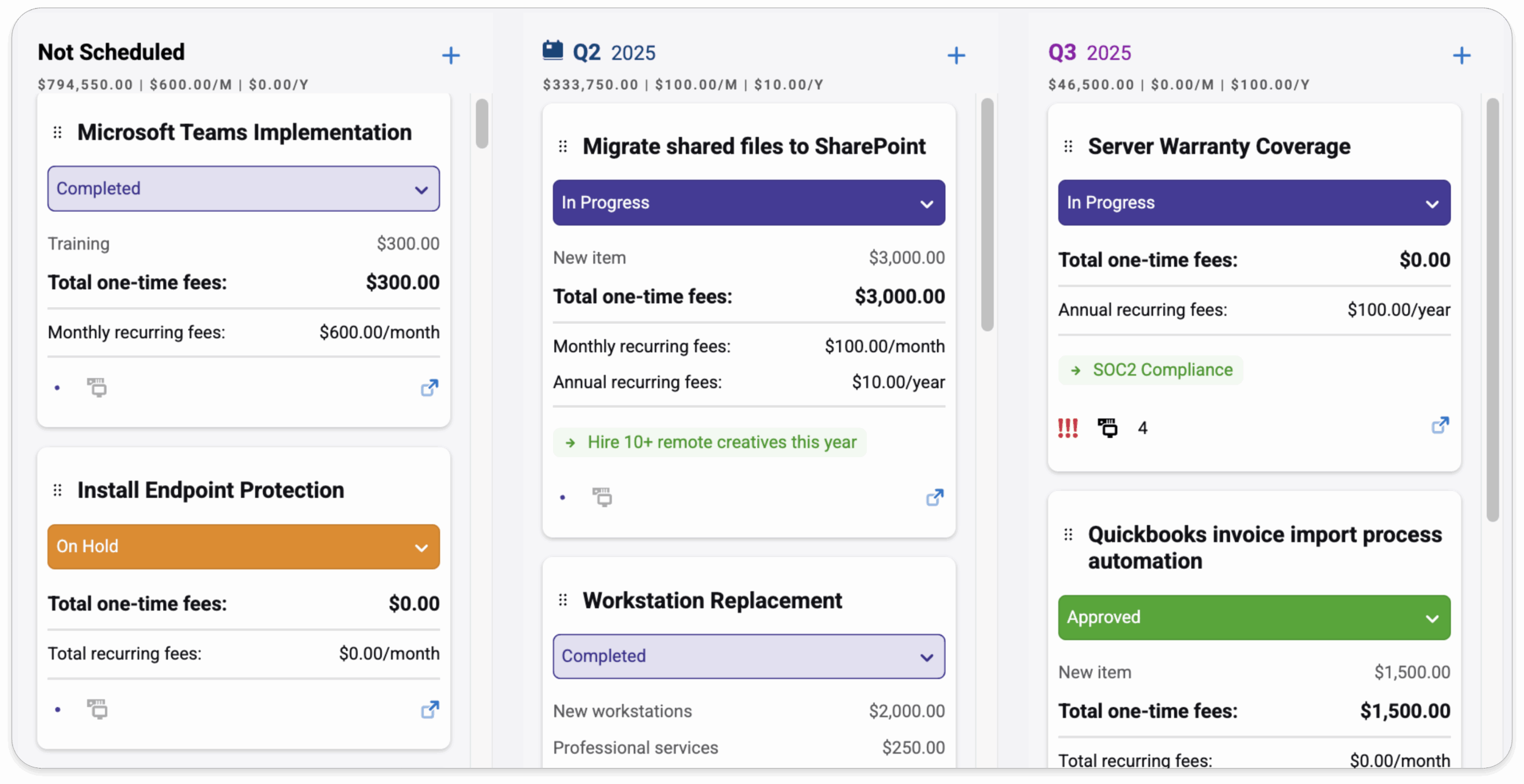Click Hire 10+ remote creatives goal tag
This screenshot has height=784, width=1524.
pyautogui.click(x=710, y=442)
